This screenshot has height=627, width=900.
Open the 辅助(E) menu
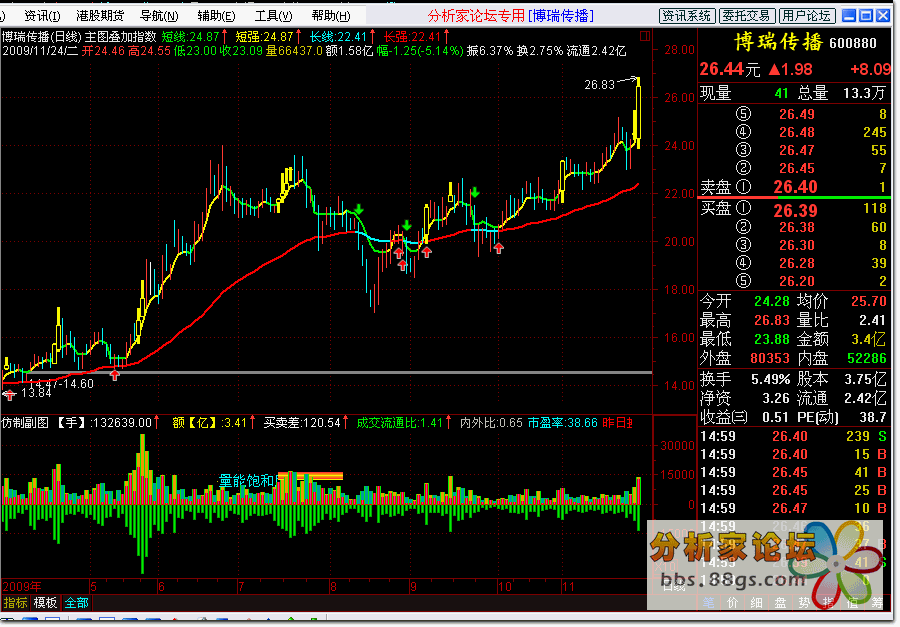point(216,16)
